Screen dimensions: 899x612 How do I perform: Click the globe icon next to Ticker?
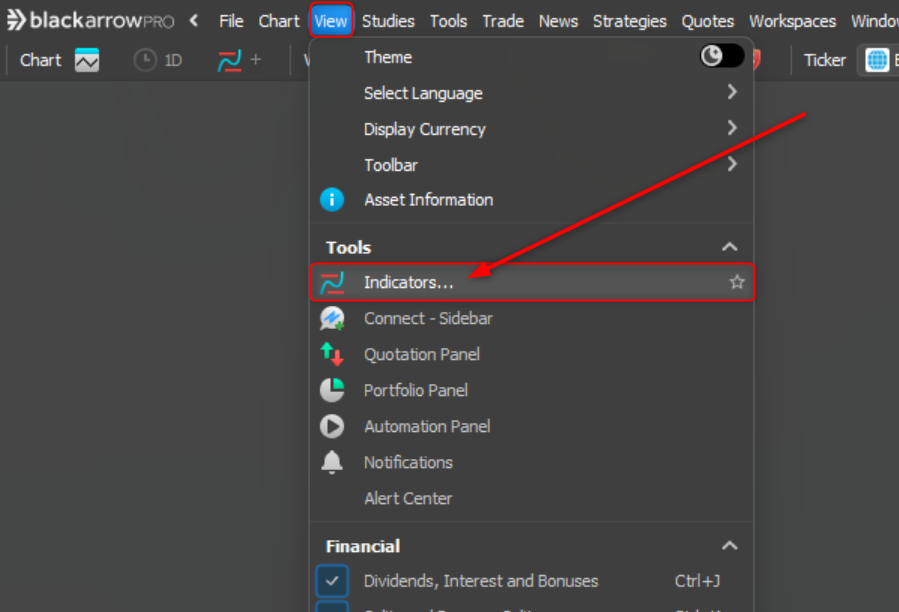tap(877, 60)
